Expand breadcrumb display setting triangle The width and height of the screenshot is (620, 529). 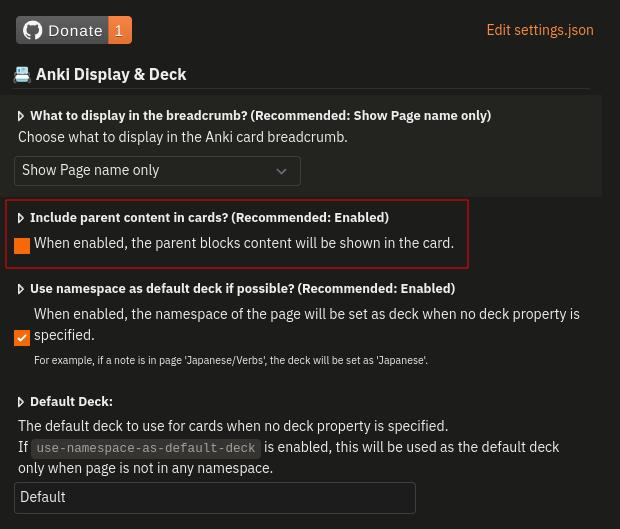point(21,116)
